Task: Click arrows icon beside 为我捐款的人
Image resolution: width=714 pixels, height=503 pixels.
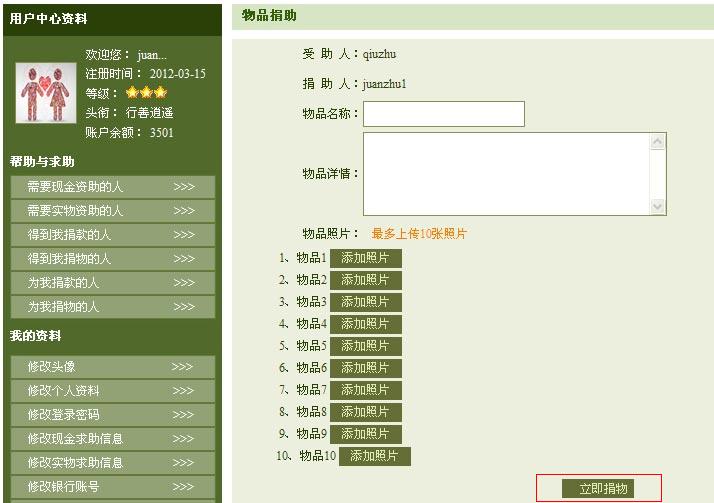Action: pos(184,283)
